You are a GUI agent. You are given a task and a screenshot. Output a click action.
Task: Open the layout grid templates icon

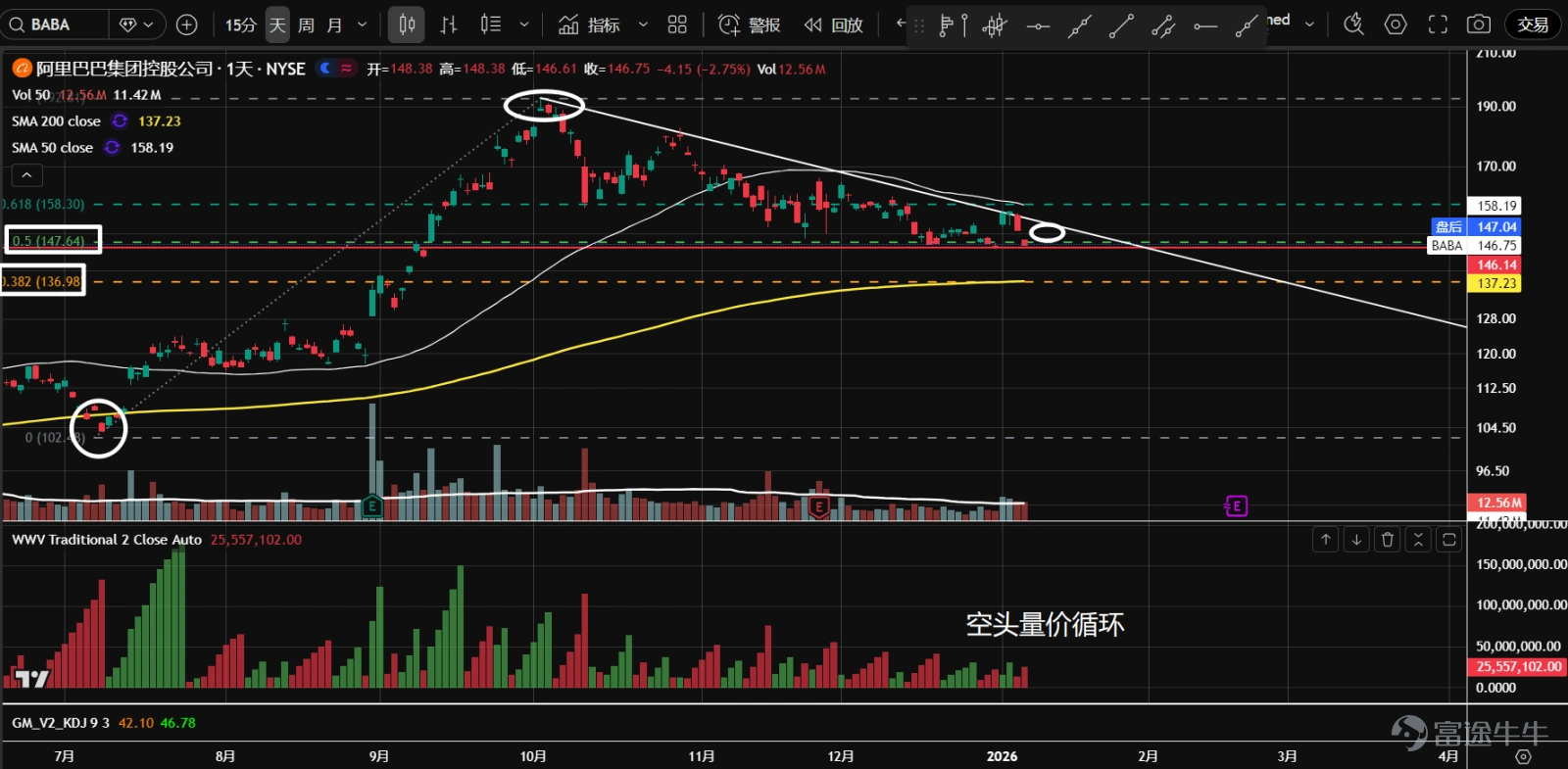click(x=677, y=24)
